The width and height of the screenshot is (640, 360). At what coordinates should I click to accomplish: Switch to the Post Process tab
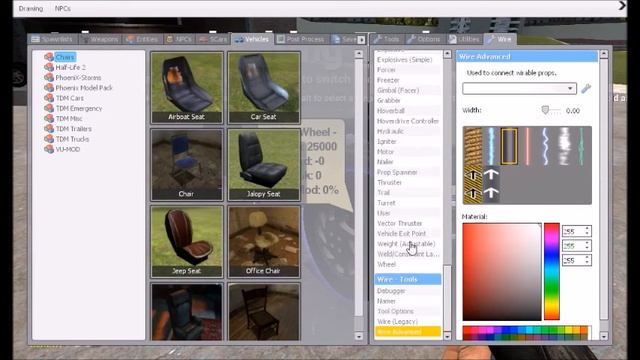click(301, 39)
